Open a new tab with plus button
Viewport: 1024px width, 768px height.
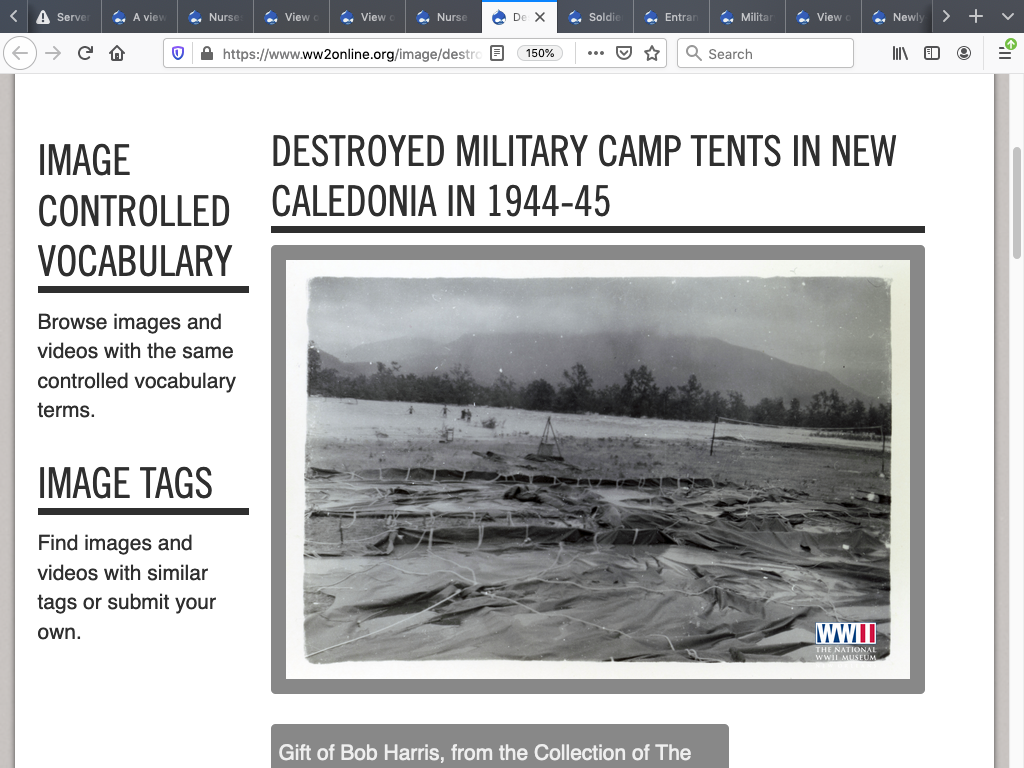(x=976, y=17)
